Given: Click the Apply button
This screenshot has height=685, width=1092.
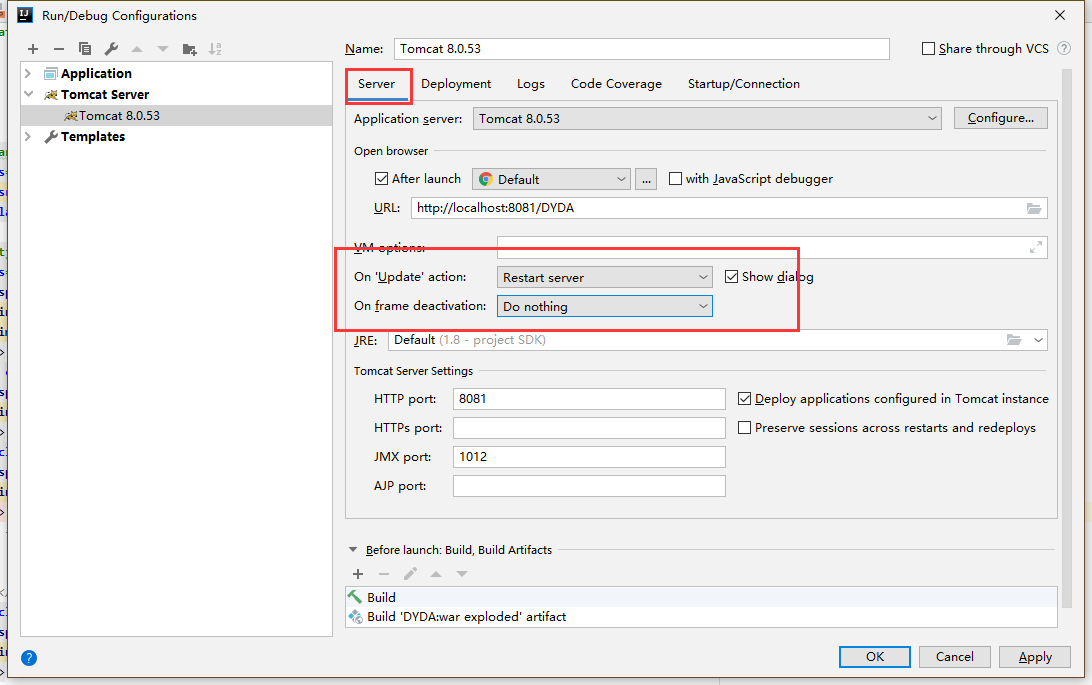Looking at the screenshot, I should 1035,656.
